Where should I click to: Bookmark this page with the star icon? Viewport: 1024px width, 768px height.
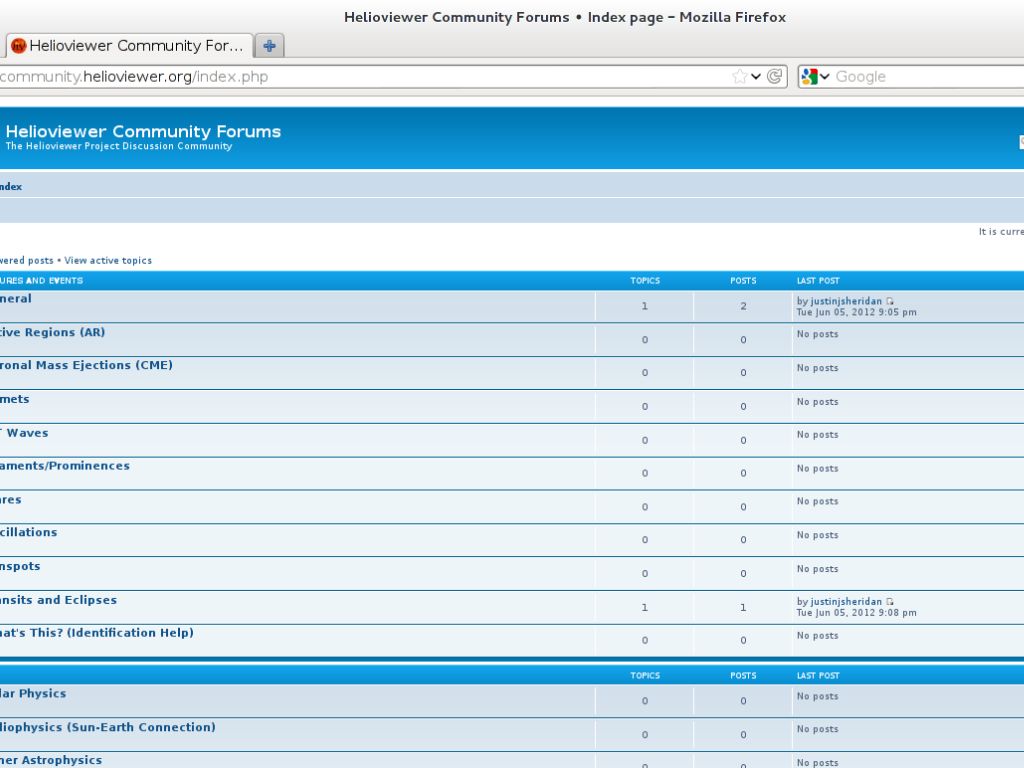pos(739,77)
